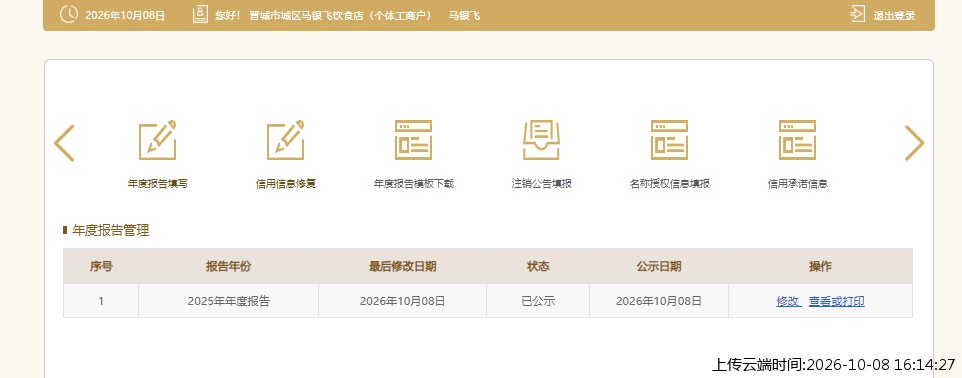The width and height of the screenshot is (962, 378).
Task: Open the 注销公告填报 tray icon
Action: coord(541,140)
